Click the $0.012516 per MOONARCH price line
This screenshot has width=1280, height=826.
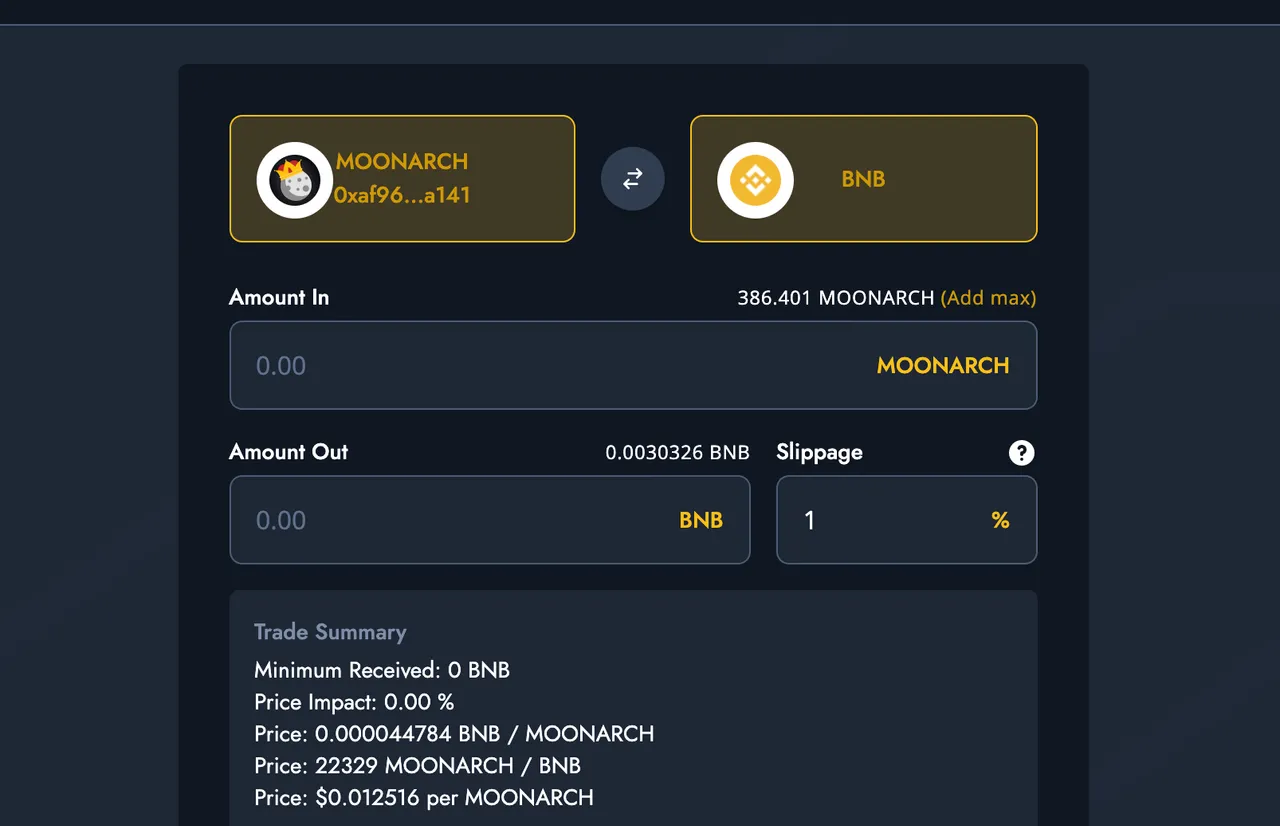tap(424, 798)
